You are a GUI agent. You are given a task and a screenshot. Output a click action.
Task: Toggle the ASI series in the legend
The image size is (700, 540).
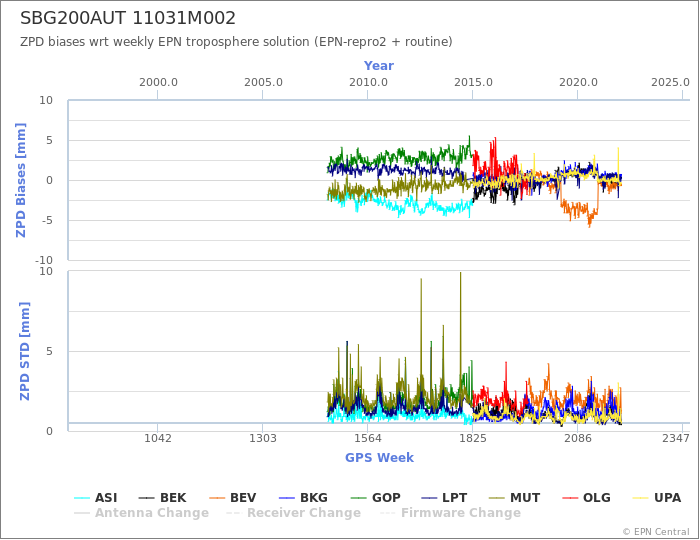click(96, 498)
